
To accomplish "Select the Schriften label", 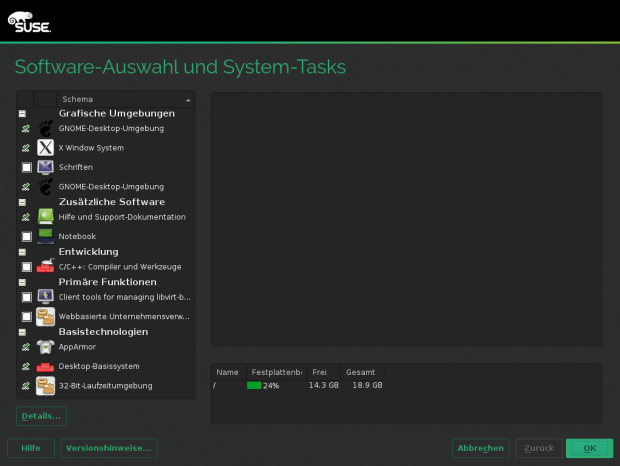I will tap(76, 167).
